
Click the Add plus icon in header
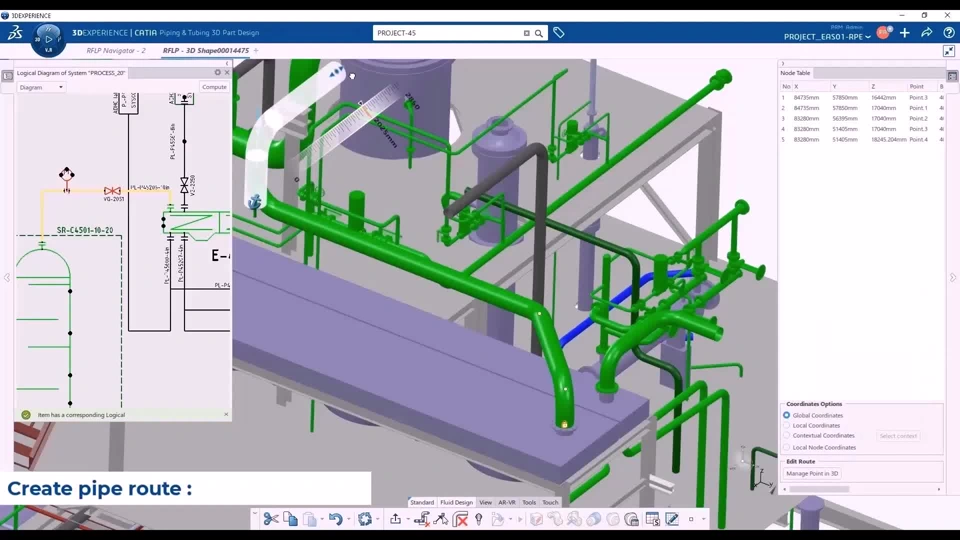[x=905, y=33]
